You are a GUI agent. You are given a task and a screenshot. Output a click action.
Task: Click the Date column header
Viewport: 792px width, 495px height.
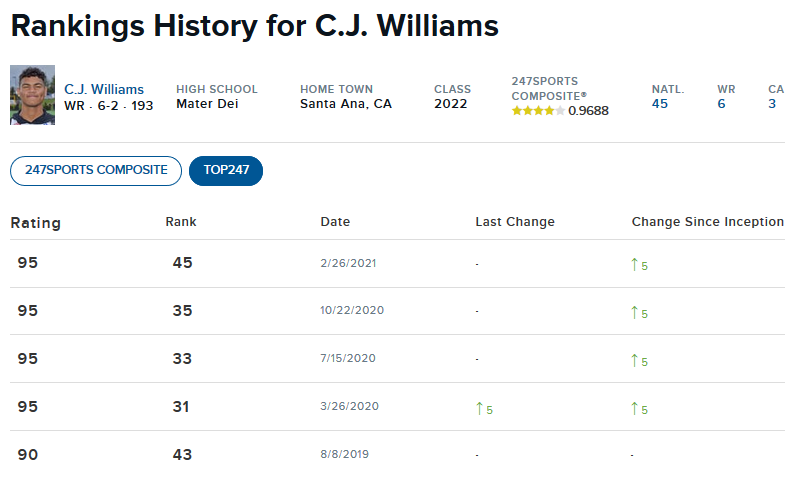(x=335, y=222)
